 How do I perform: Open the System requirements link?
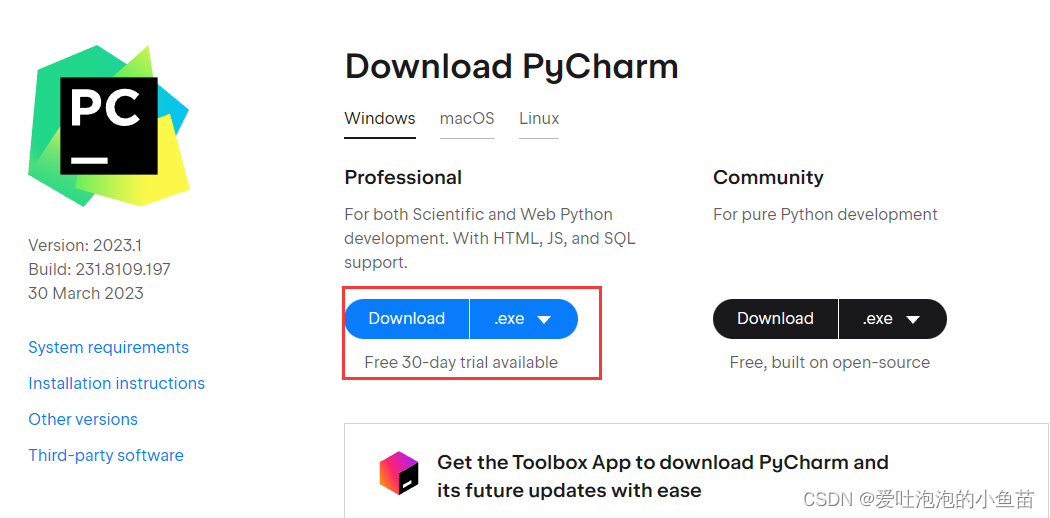pyautogui.click(x=108, y=347)
